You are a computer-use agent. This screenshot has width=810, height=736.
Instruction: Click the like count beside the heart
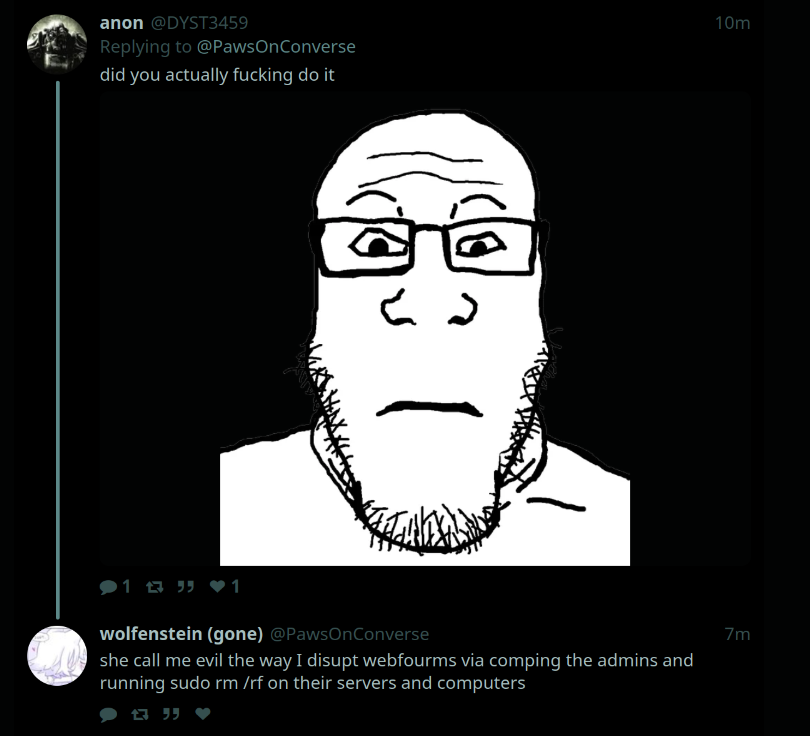[x=236, y=586]
